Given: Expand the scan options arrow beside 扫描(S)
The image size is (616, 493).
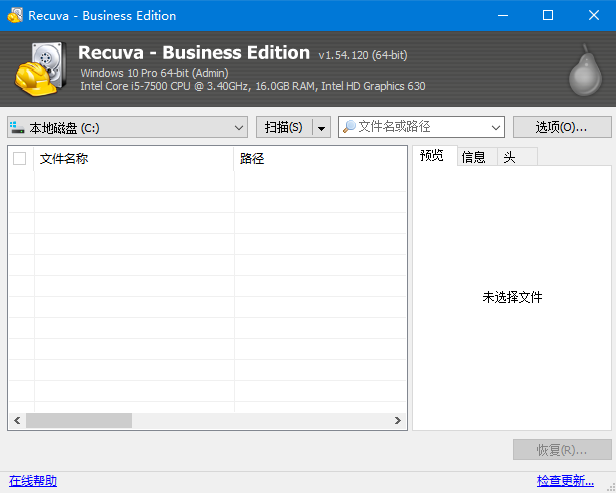Looking at the screenshot, I should coord(321,128).
